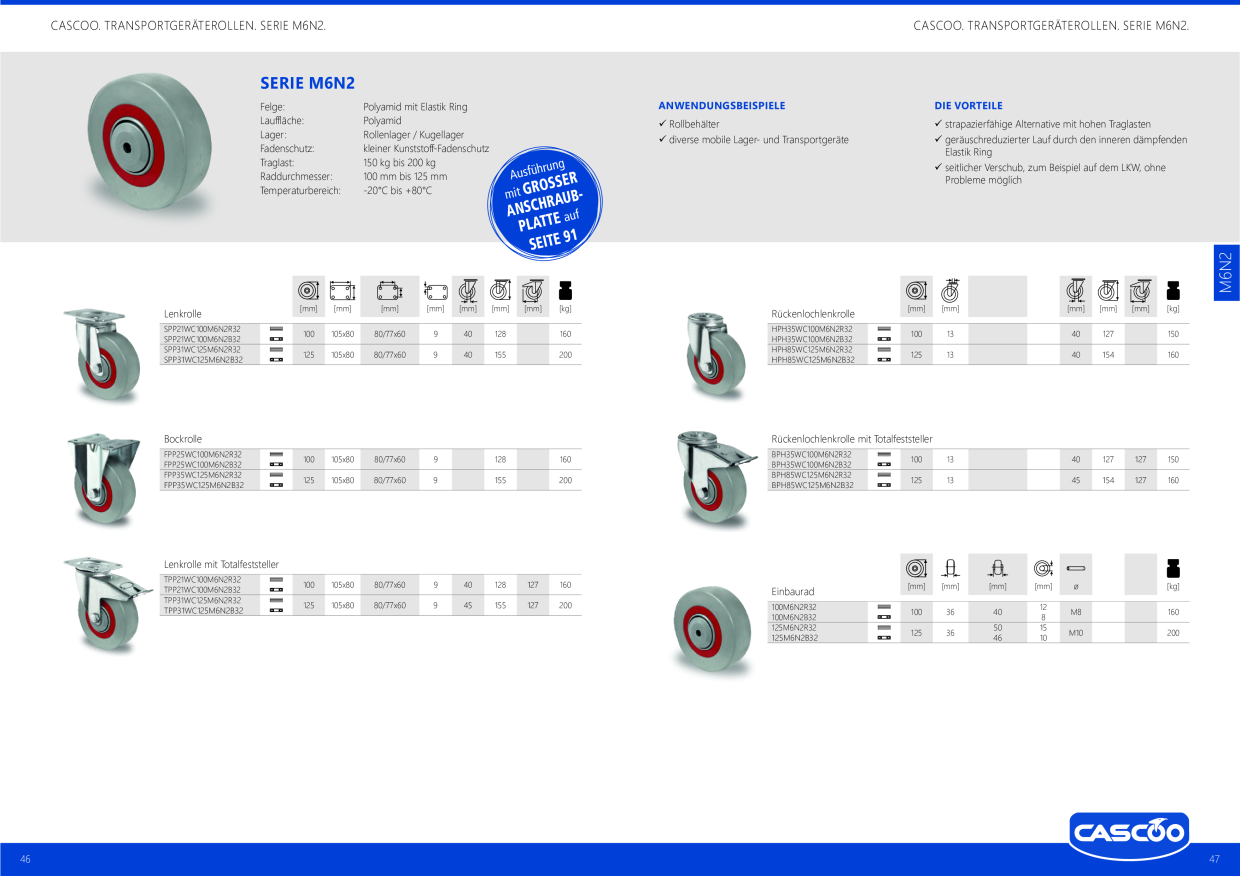
Task: Click 'kleiner Kunststoff-Fadenschutz' value
Action: (x=426, y=148)
